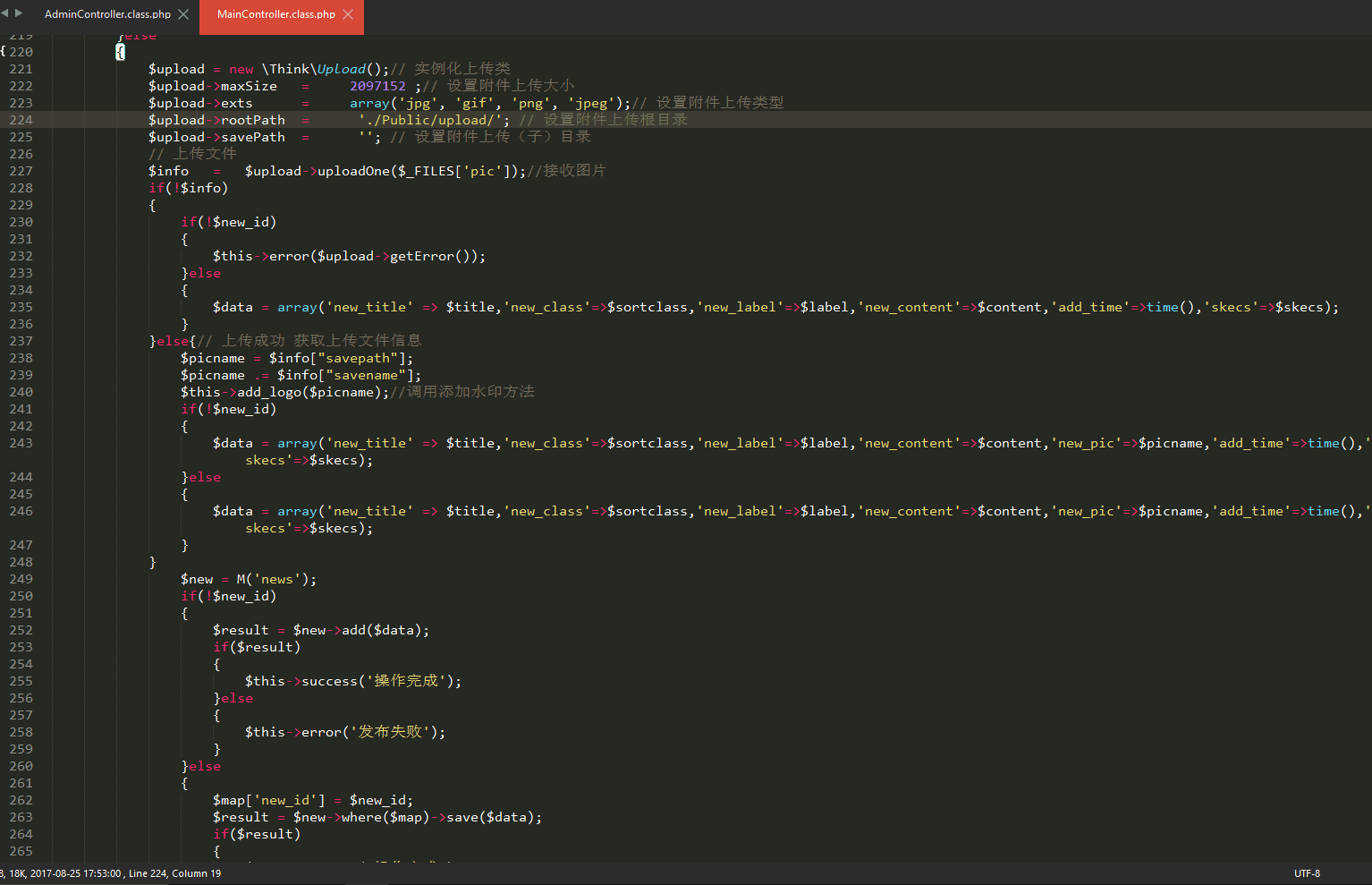This screenshot has height=885, width=1372.
Task: Click line number 249 in the gutter
Action: (21, 579)
